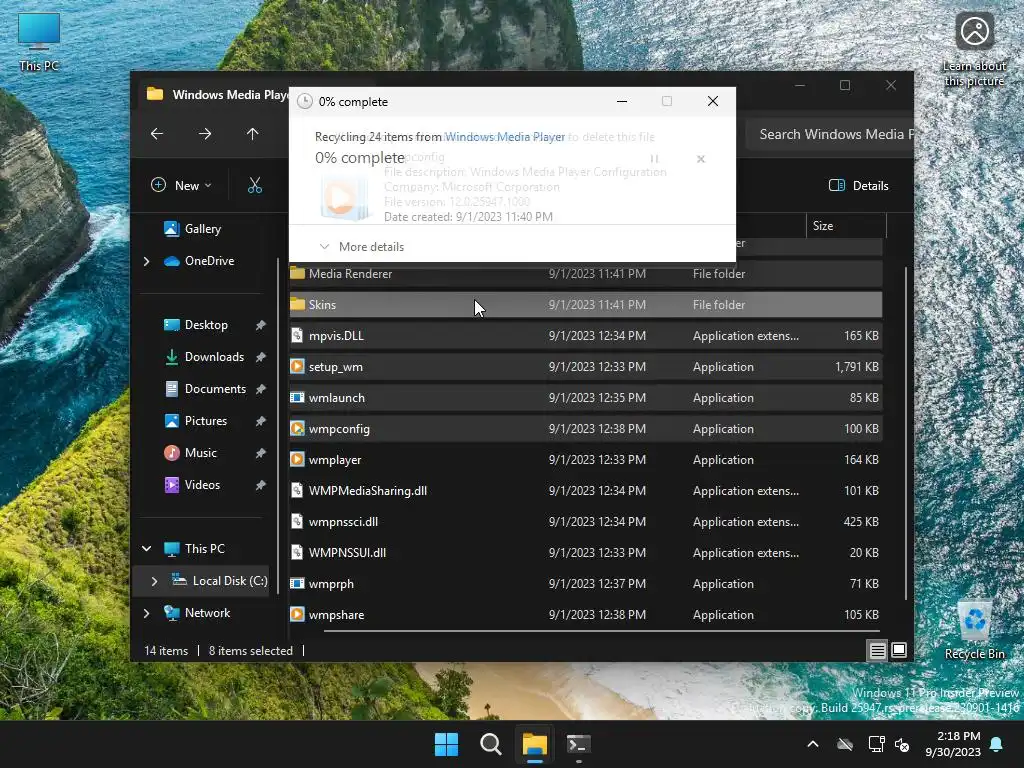1024x768 pixels.
Task: Click Windows Media Player link in dialog
Action: 504,136
